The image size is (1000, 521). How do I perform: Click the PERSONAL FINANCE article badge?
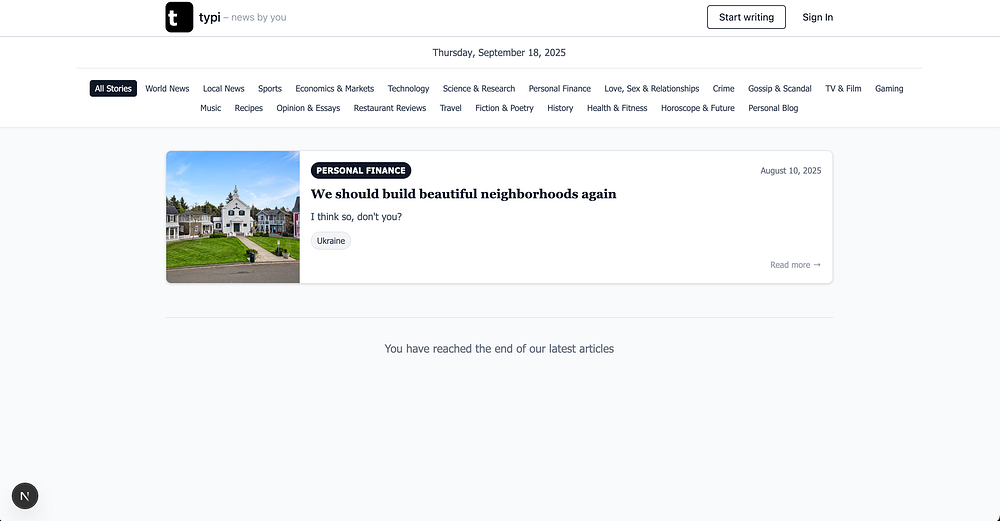tap(361, 170)
